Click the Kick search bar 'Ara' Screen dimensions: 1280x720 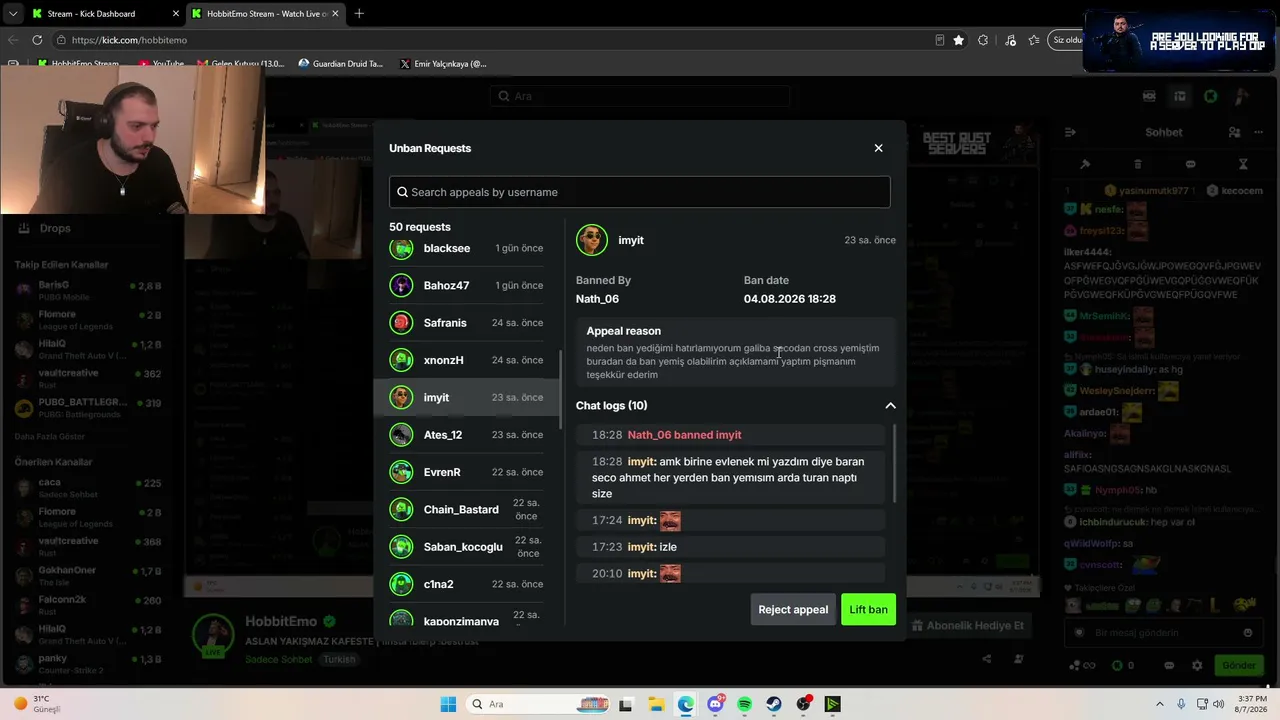tap(640, 96)
